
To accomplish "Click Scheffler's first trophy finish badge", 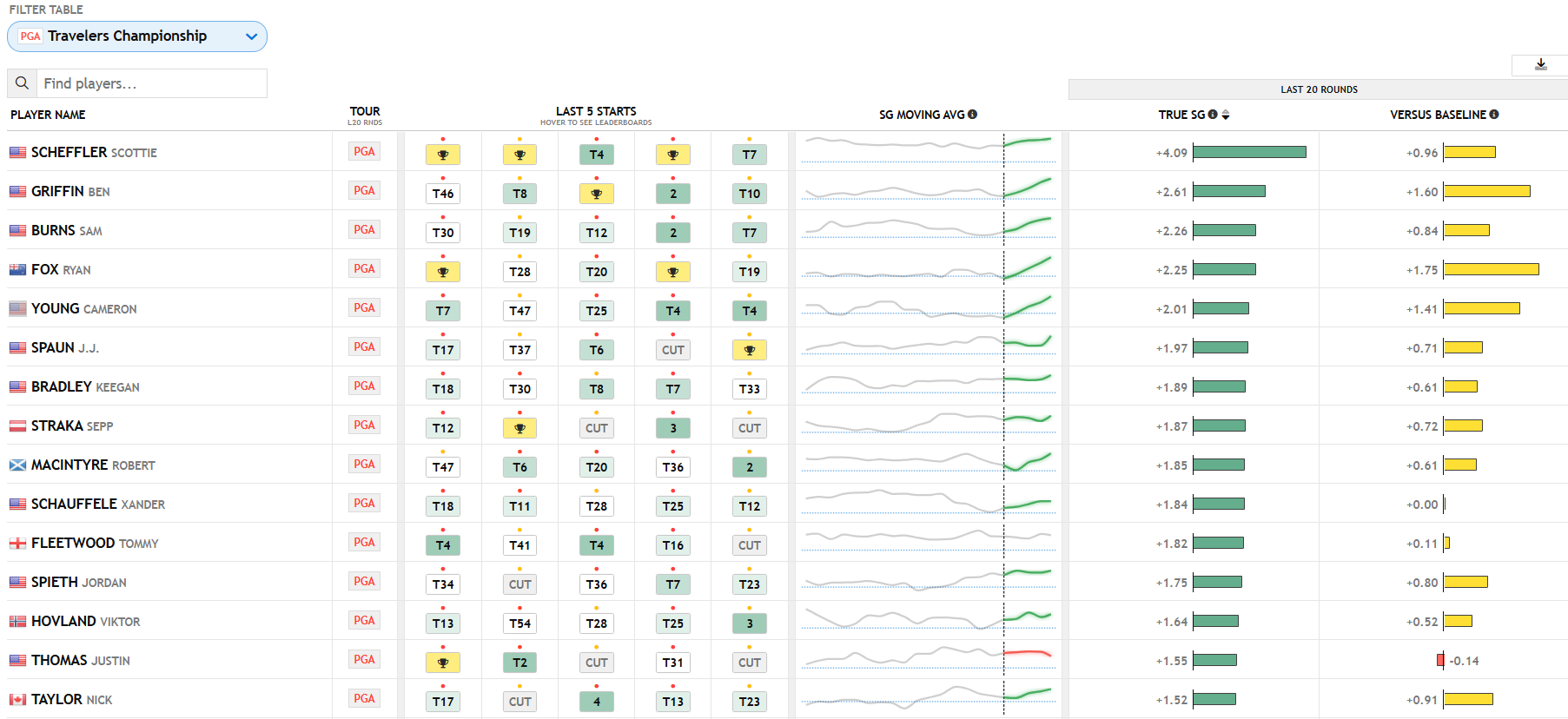I will coord(443,155).
